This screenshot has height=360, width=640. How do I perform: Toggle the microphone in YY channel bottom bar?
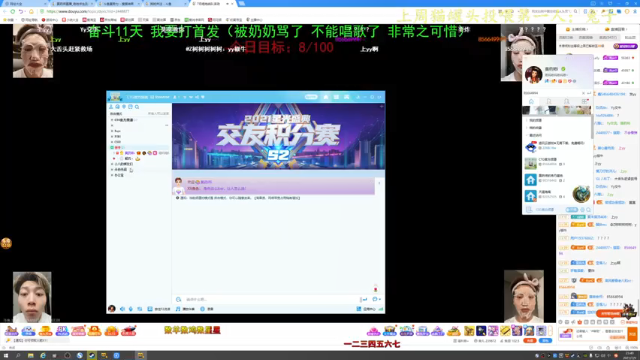click(131, 309)
